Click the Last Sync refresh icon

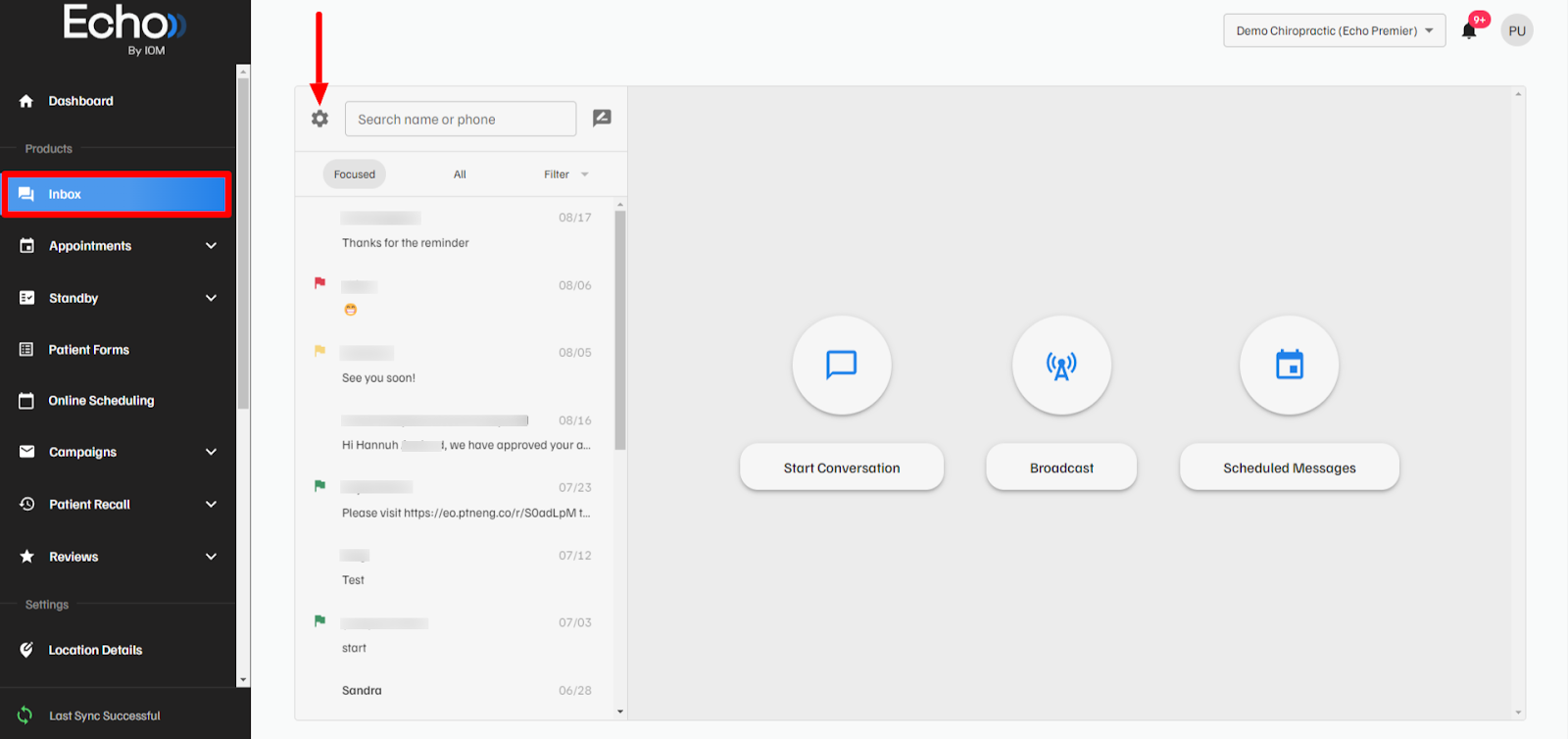(24, 715)
